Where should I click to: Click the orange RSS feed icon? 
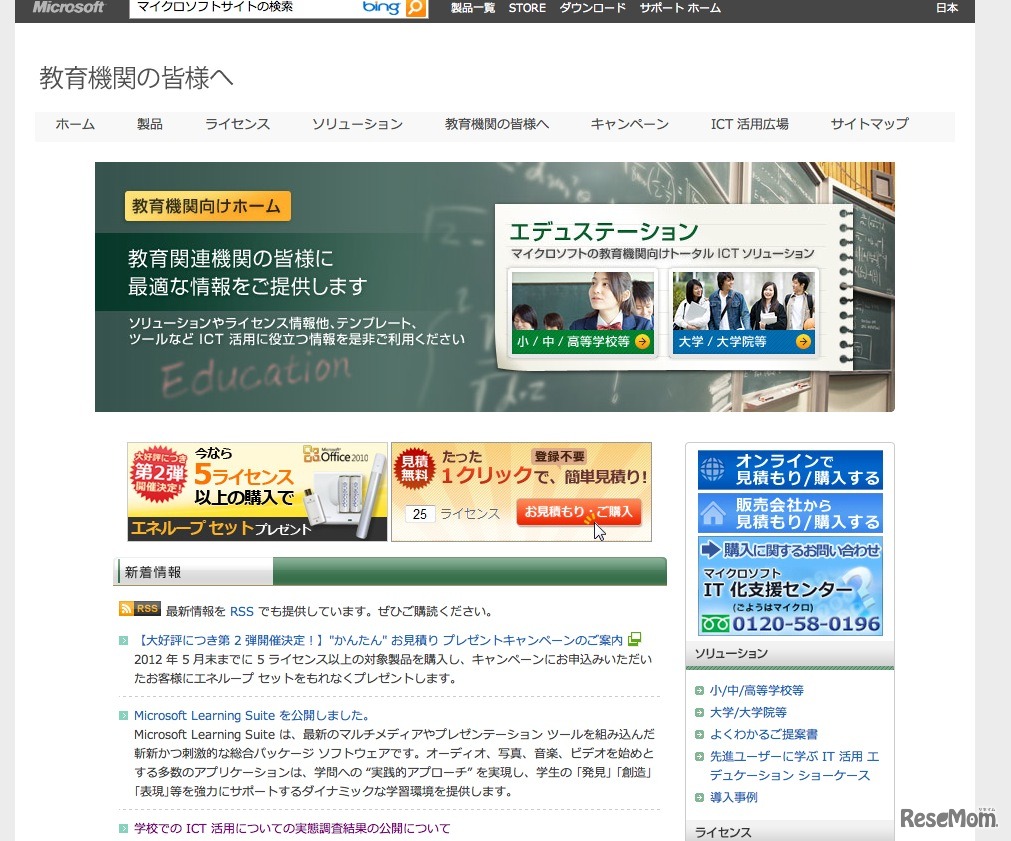[139, 608]
